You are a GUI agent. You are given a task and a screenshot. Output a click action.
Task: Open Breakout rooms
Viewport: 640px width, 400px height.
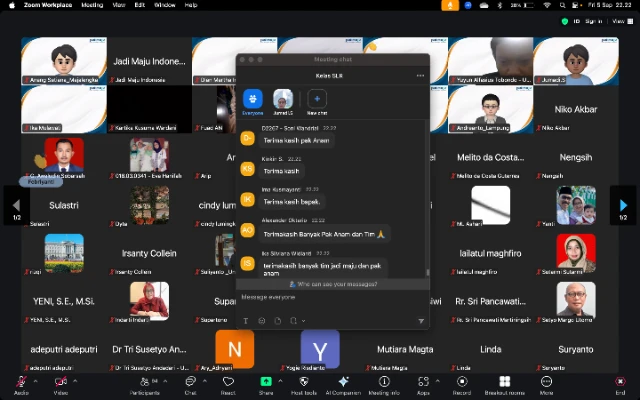pyautogui.click(x=503, y=382)
